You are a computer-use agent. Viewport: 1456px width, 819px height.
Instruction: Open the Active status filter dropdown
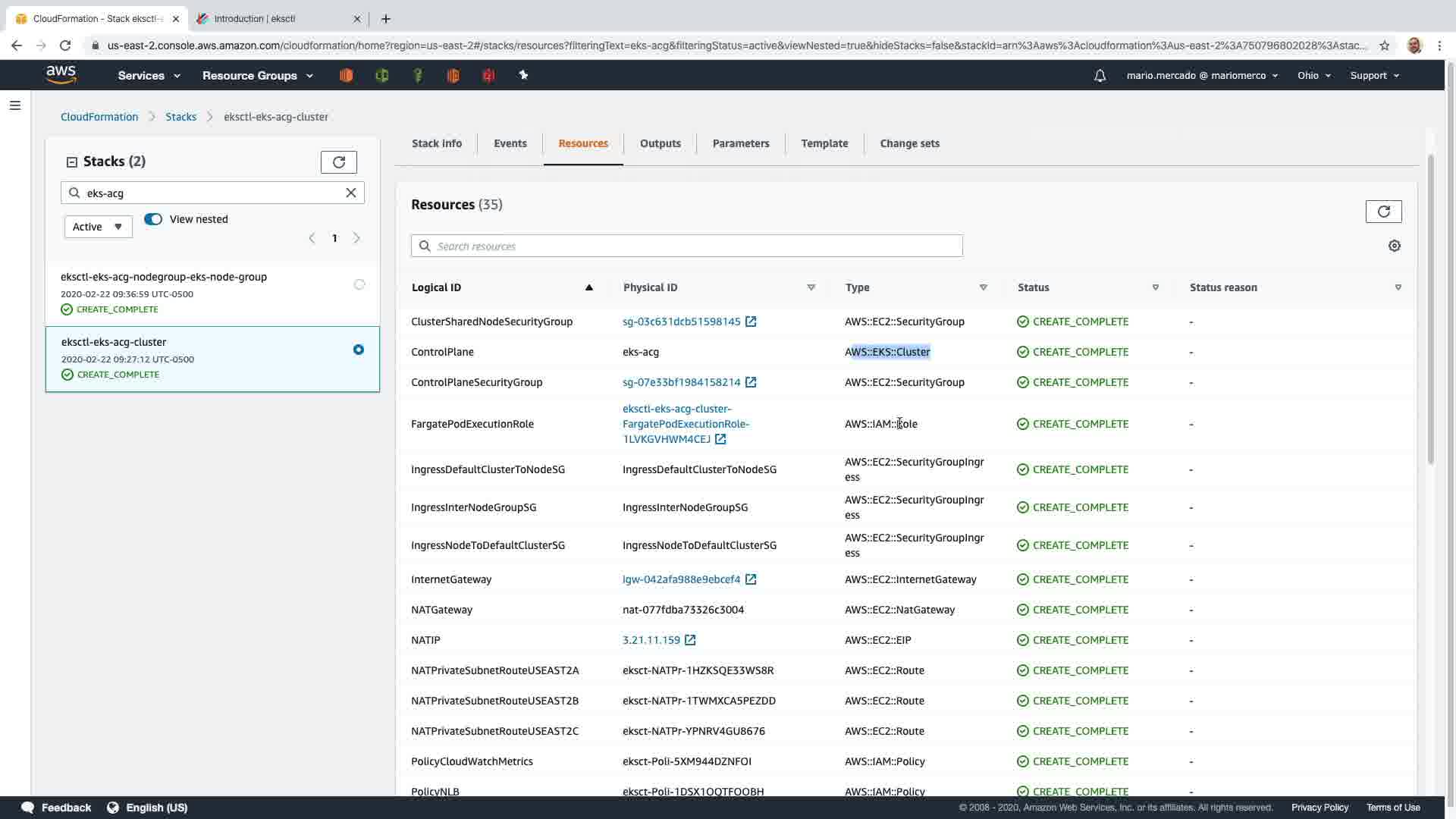point(98,227)
